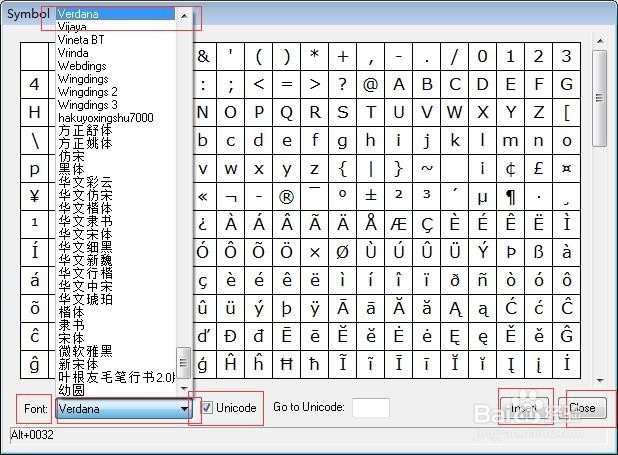This screenshot has width=618, height=455.
Task: Select the ampersand & symbol
Action: point(203,56)
